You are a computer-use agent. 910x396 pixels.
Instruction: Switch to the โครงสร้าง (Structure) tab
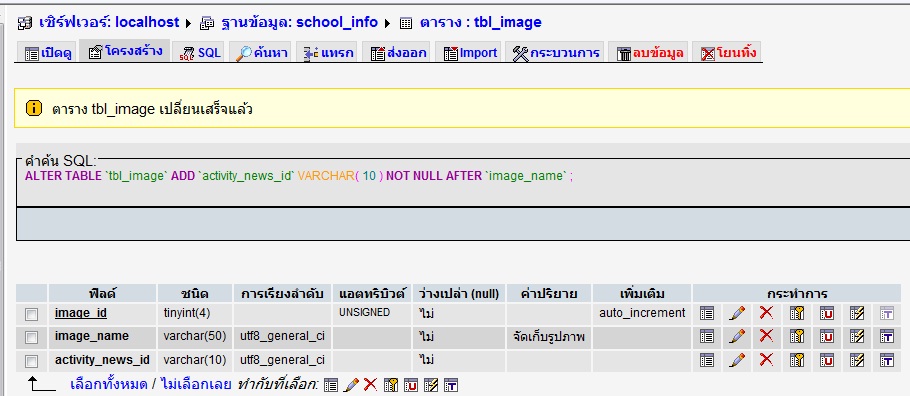125,51
